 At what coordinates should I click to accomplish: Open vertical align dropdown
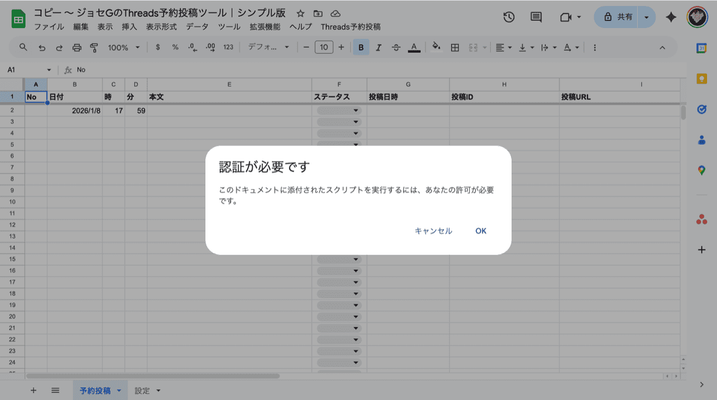click(526, 48)
